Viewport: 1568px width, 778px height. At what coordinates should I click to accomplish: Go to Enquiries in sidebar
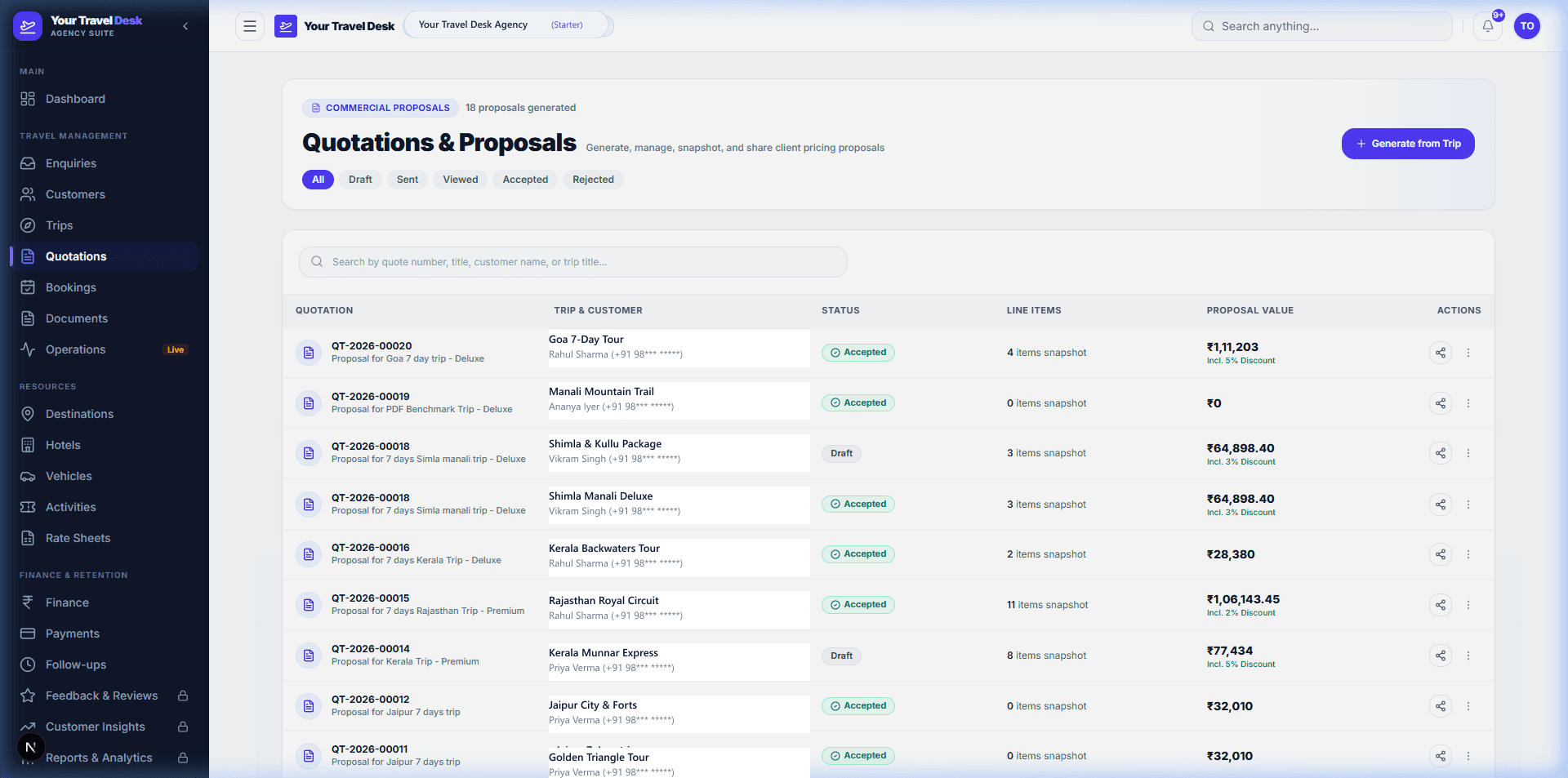[x=105, y=163]
